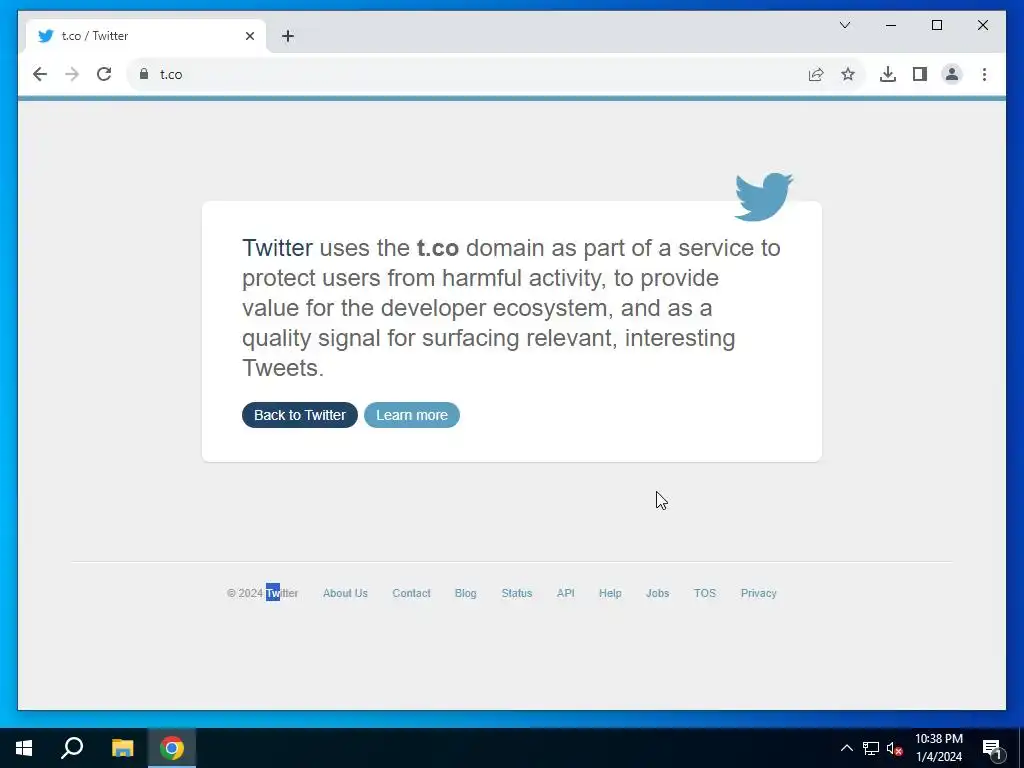Click the Chrome taskbar icon
The width and height of the screenshot is (1024, 768).
[x=172, y=748]
